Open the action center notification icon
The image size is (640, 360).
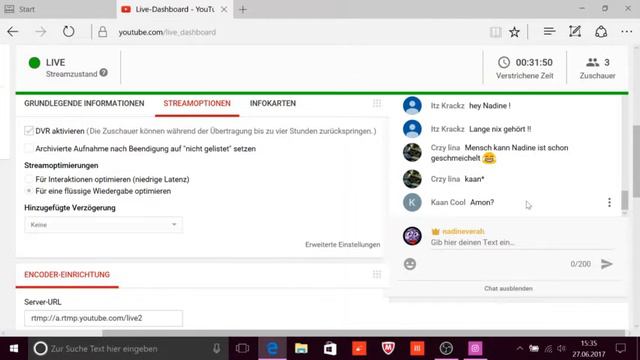pyautogui.click(x=620, y=349)
